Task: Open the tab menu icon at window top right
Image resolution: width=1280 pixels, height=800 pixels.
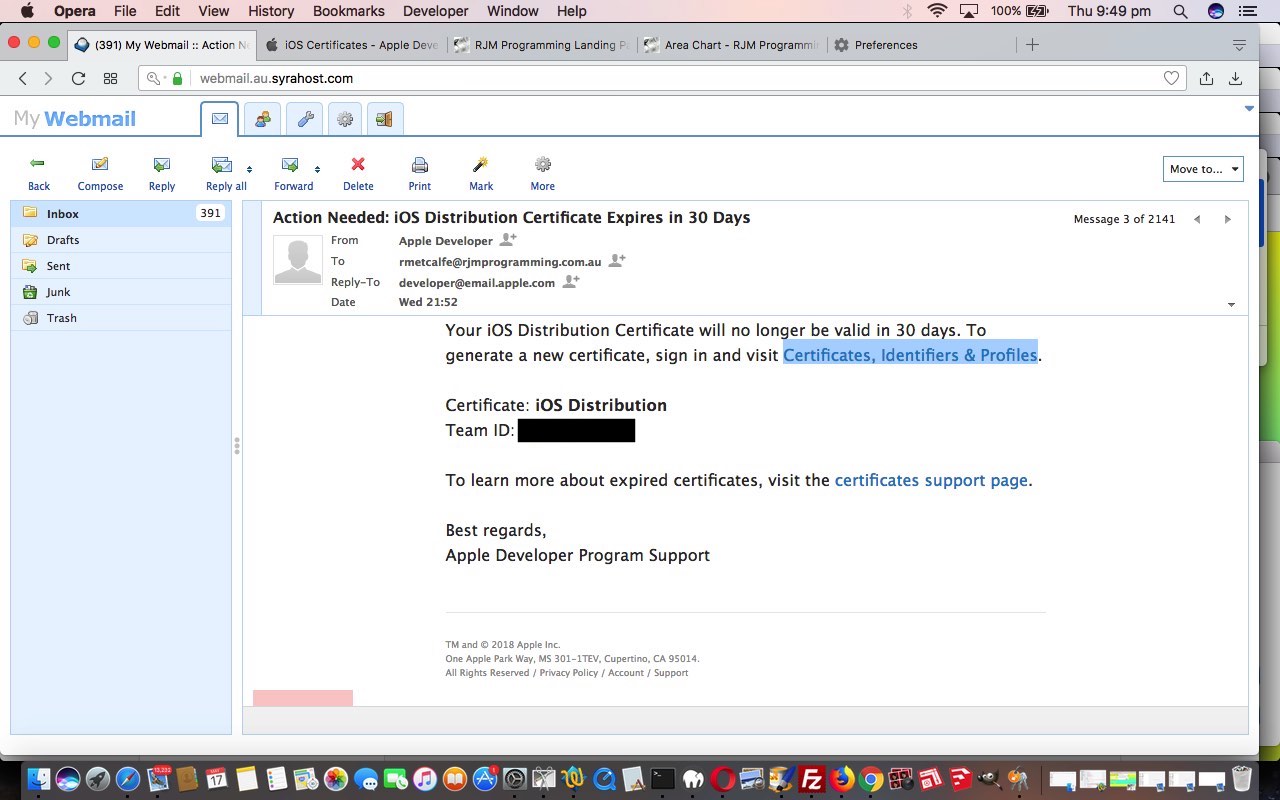Action: pyautogui.click(x=1239, y=45)
